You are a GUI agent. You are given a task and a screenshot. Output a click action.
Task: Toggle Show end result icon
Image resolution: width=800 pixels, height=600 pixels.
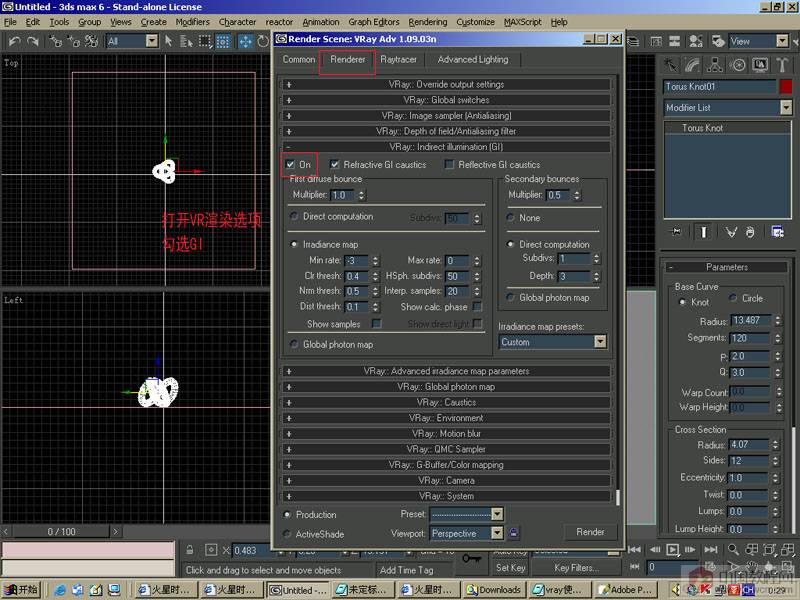pos(704,232)
